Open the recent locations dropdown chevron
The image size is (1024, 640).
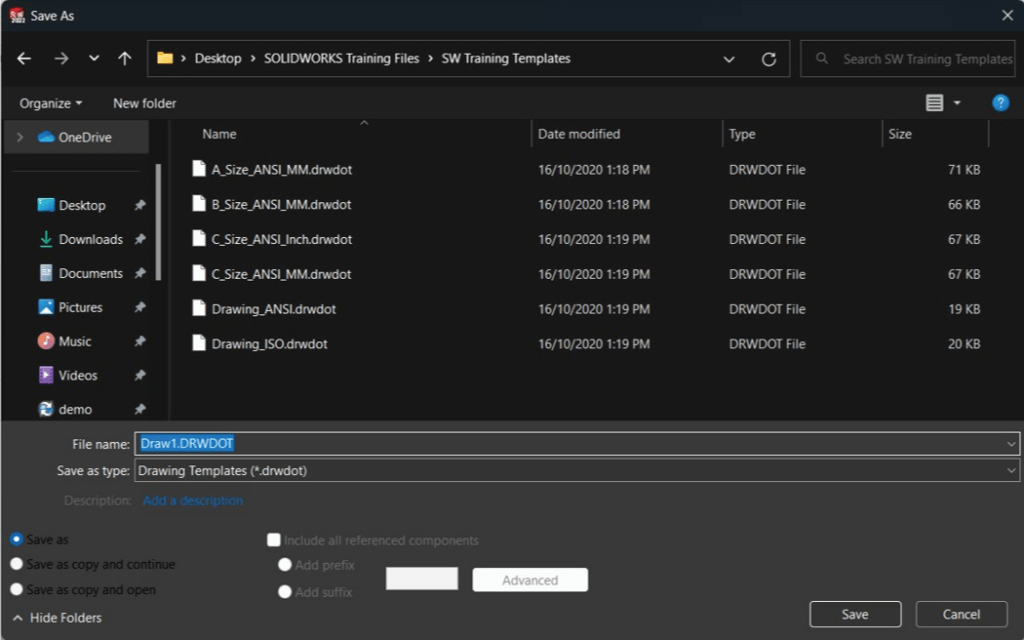coord(94,59)
